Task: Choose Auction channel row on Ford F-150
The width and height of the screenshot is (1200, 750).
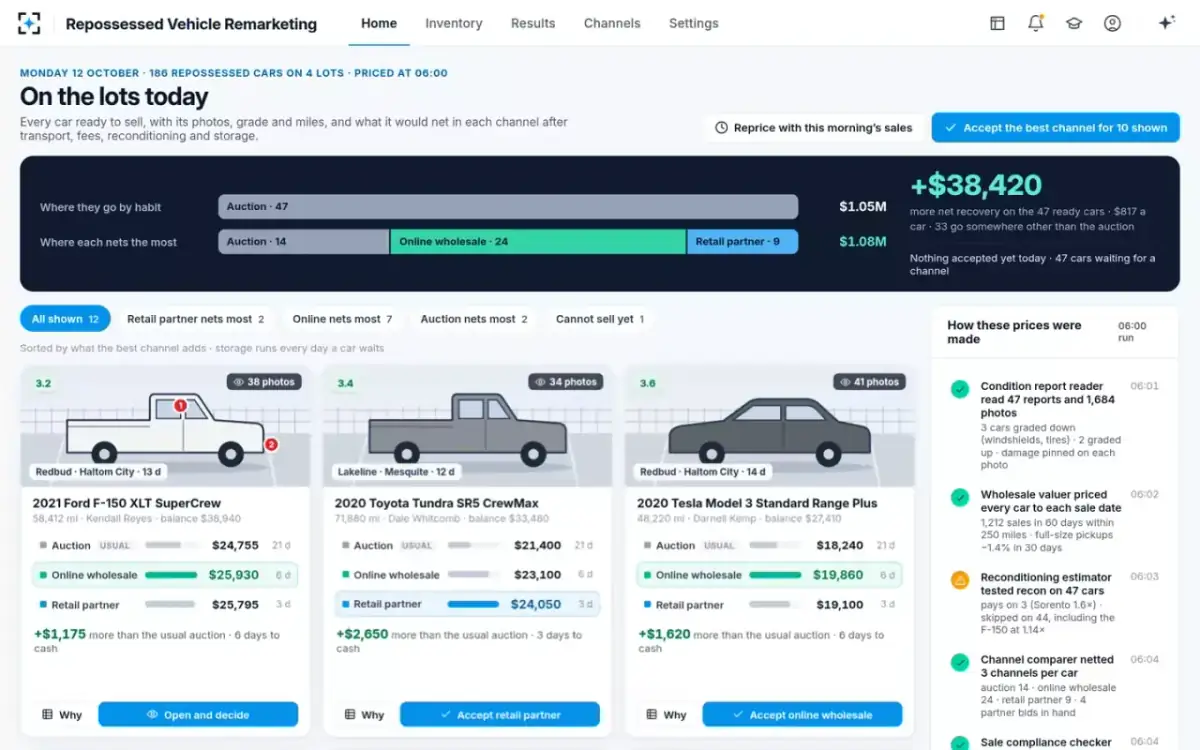Action: click(x=165, y=546)
